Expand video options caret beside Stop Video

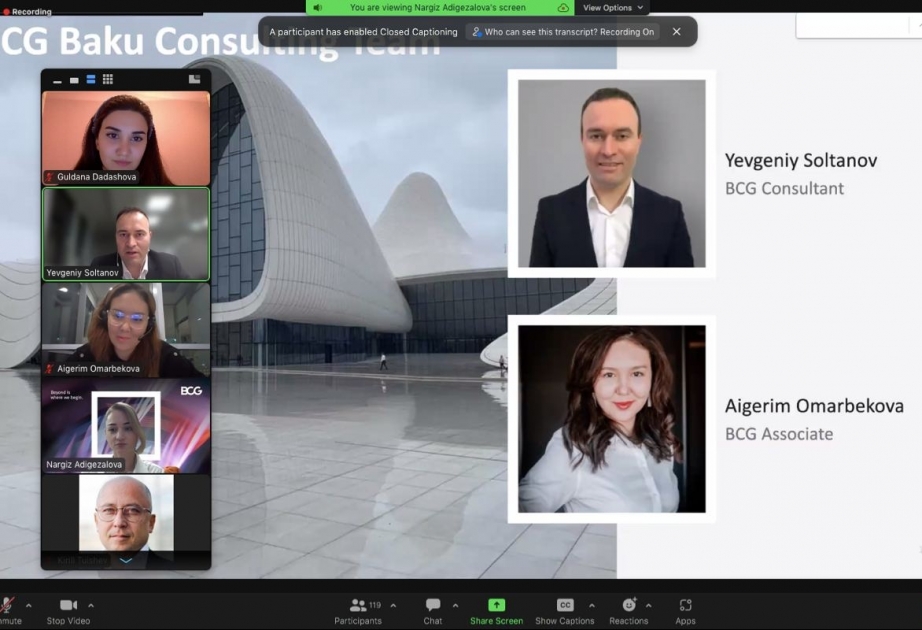tap(91, 605)
